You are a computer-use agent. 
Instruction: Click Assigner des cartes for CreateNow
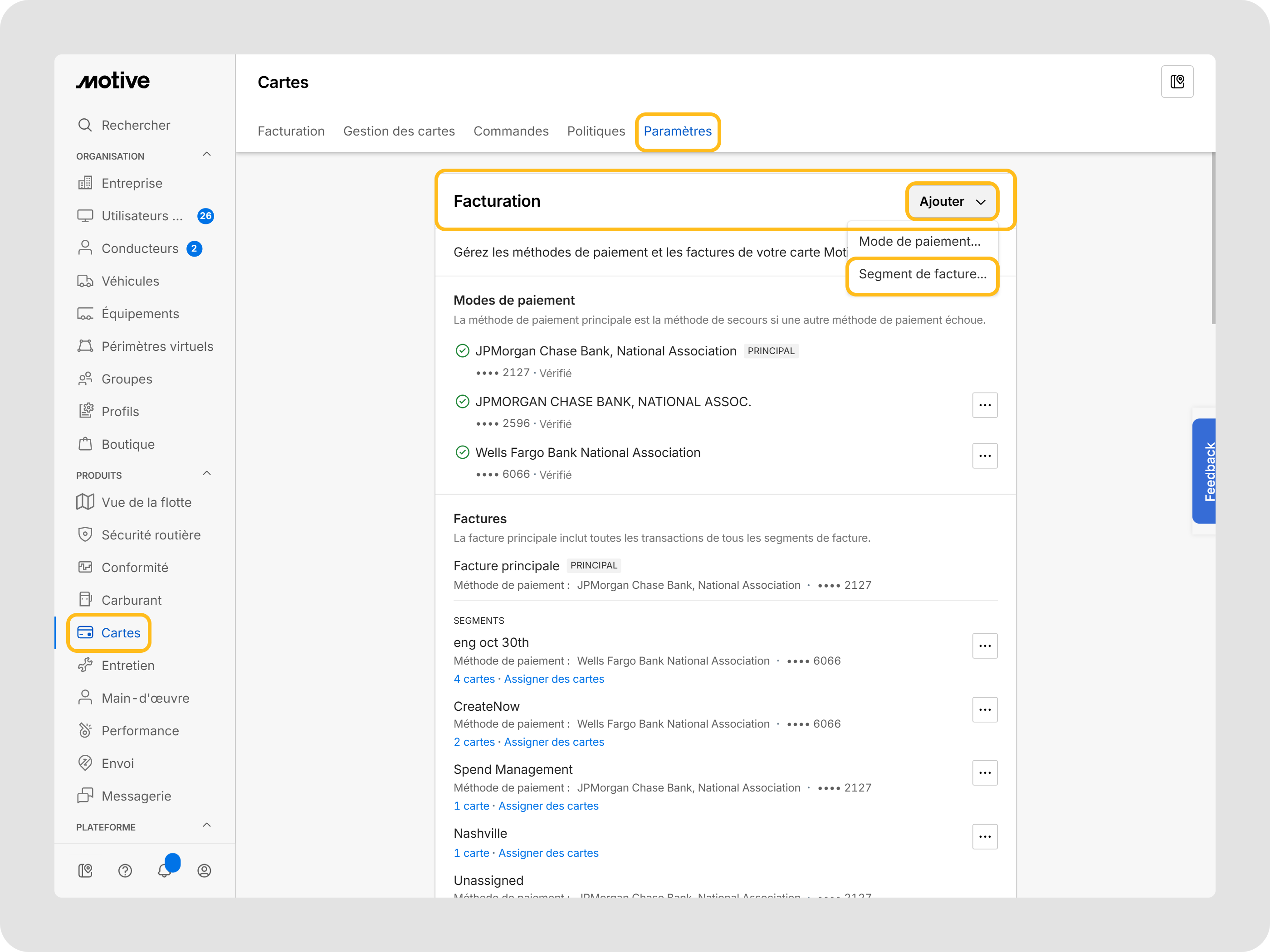click(x=554, y=742)
